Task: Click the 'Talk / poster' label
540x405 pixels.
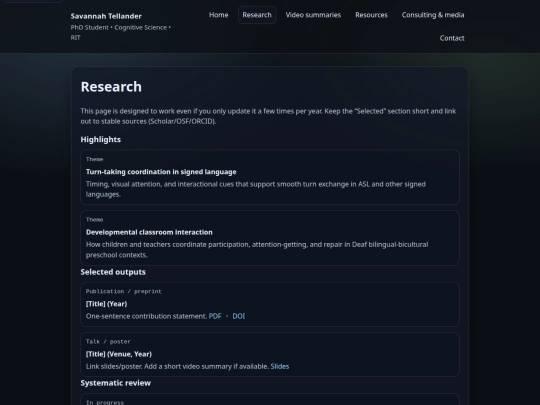Action: coord(108,342)
